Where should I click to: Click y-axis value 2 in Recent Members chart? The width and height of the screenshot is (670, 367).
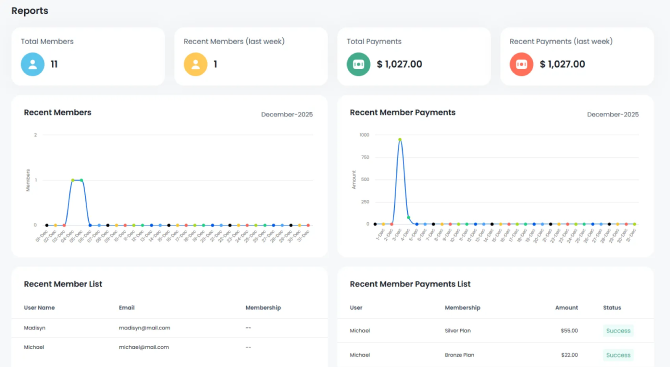coord(35,135)
